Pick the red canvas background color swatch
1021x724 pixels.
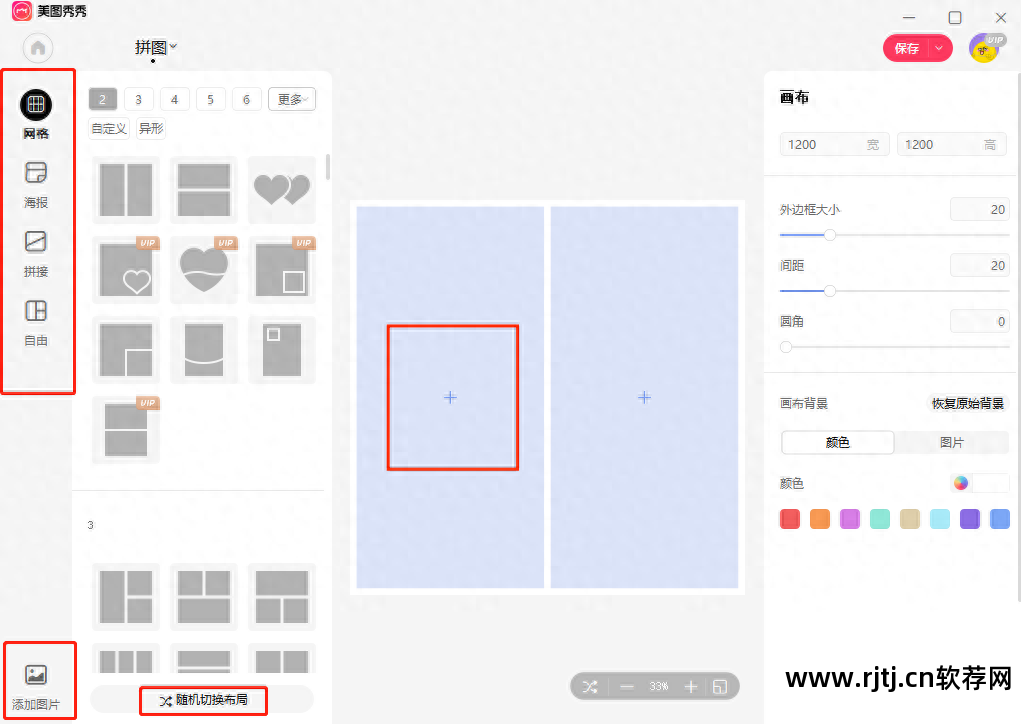click(x=789, y=518)
